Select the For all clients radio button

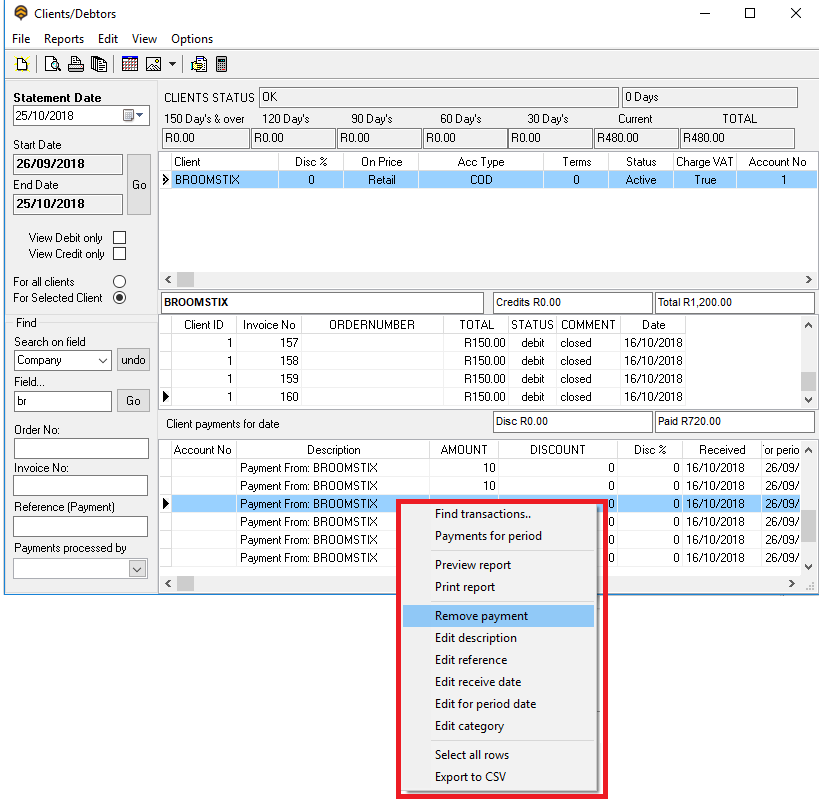(120, 282)
